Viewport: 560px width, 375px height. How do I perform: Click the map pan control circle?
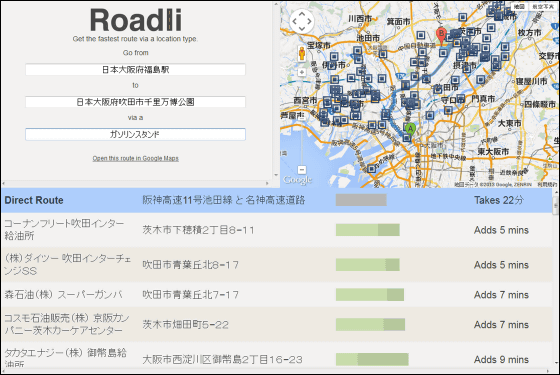click(302, 21)
